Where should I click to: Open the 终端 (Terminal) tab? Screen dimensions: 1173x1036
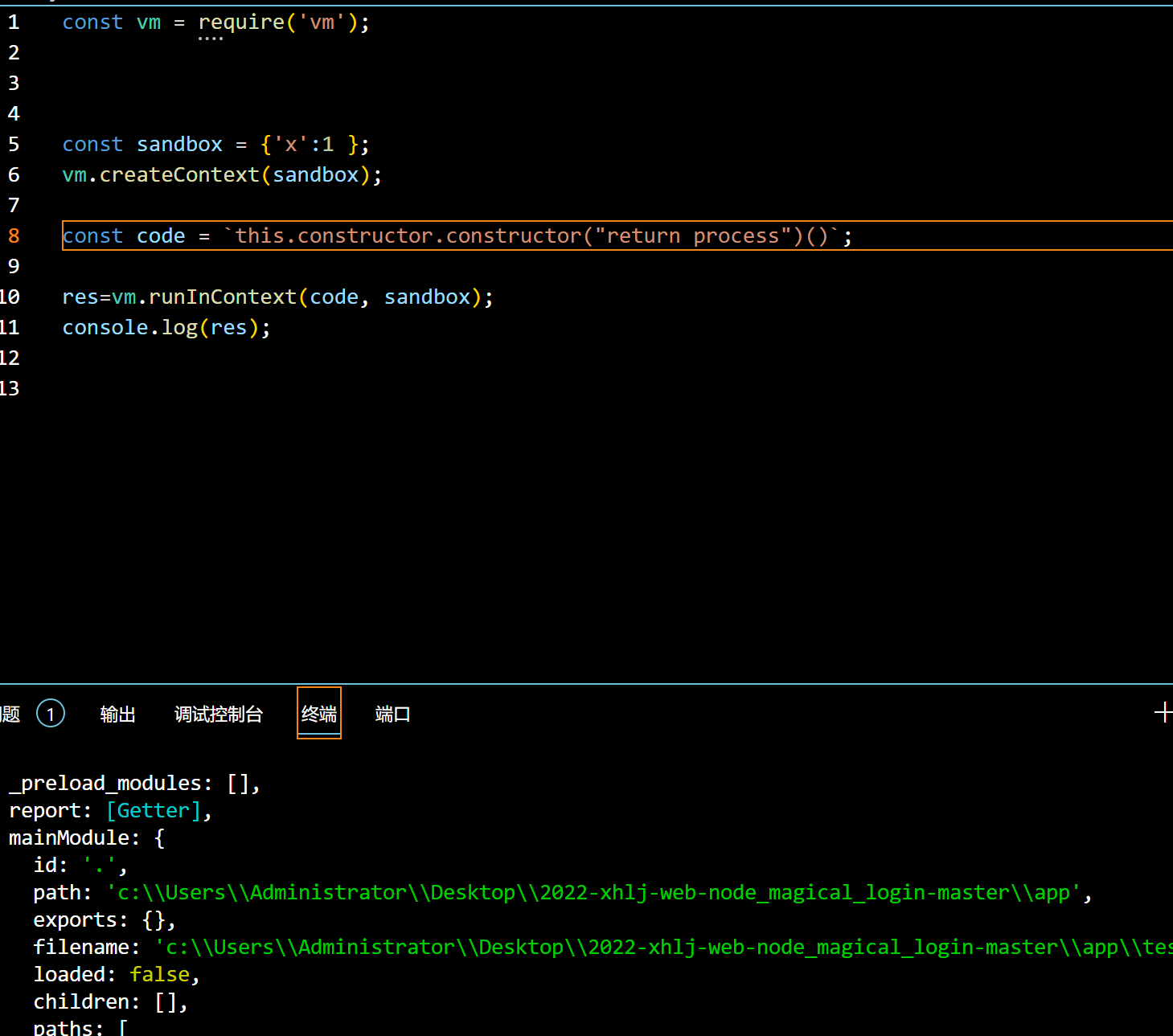pyautogui.click(x=319, y=714)
